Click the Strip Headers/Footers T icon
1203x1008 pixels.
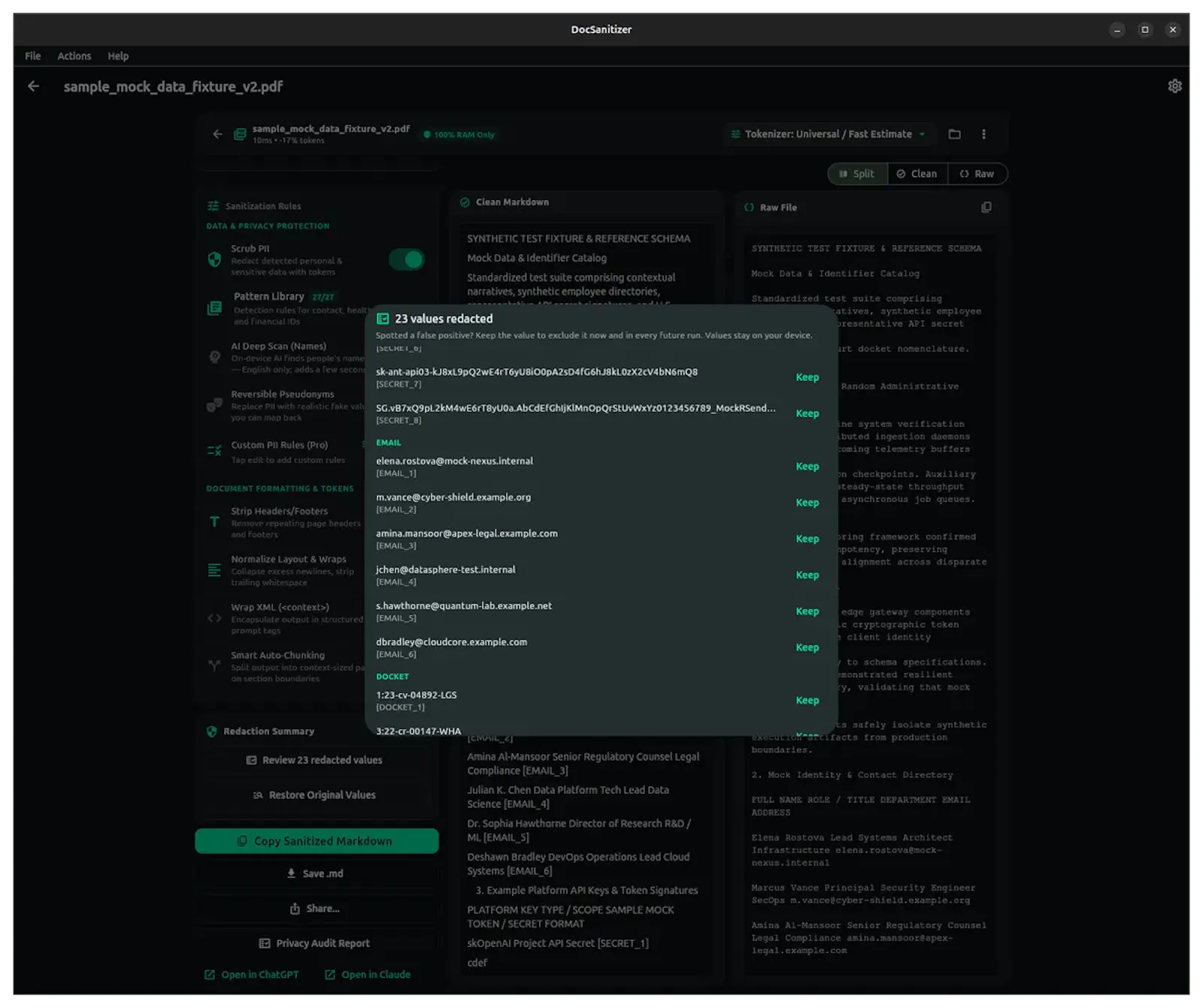214,522
